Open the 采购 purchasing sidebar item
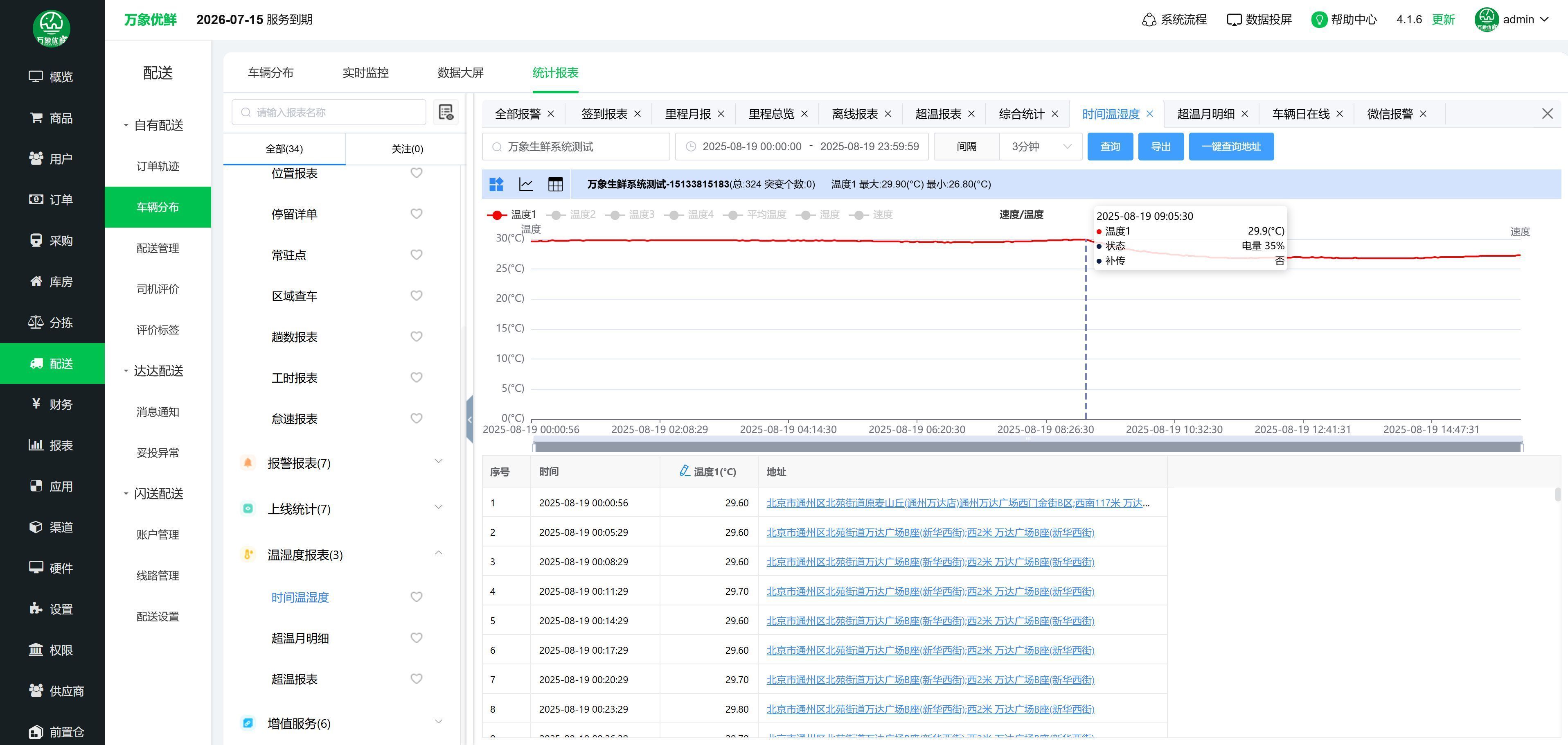 coord(52,240)
